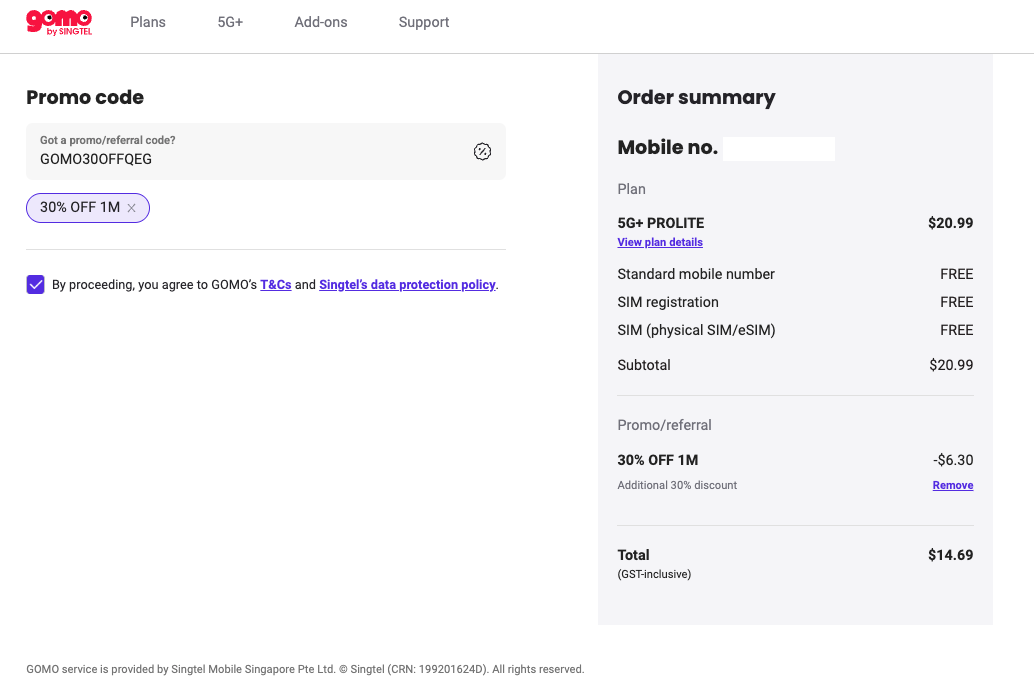Click the GOMO by Singtel logo

pyautogui.click(x=58, y=22)
